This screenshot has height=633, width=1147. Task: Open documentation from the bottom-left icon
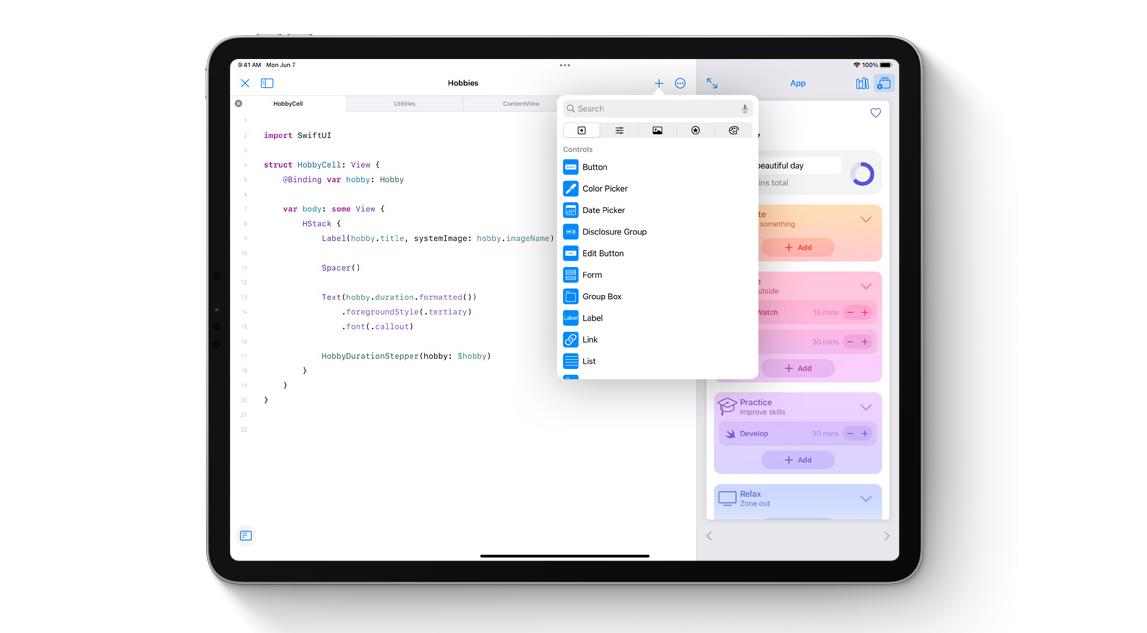tap(245, 535)
